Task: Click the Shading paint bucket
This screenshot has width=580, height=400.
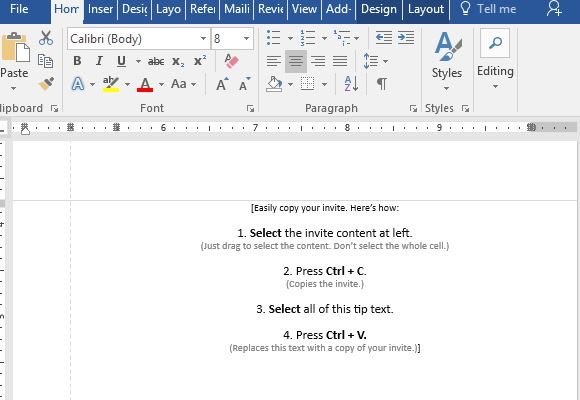Action: point(274,84)
